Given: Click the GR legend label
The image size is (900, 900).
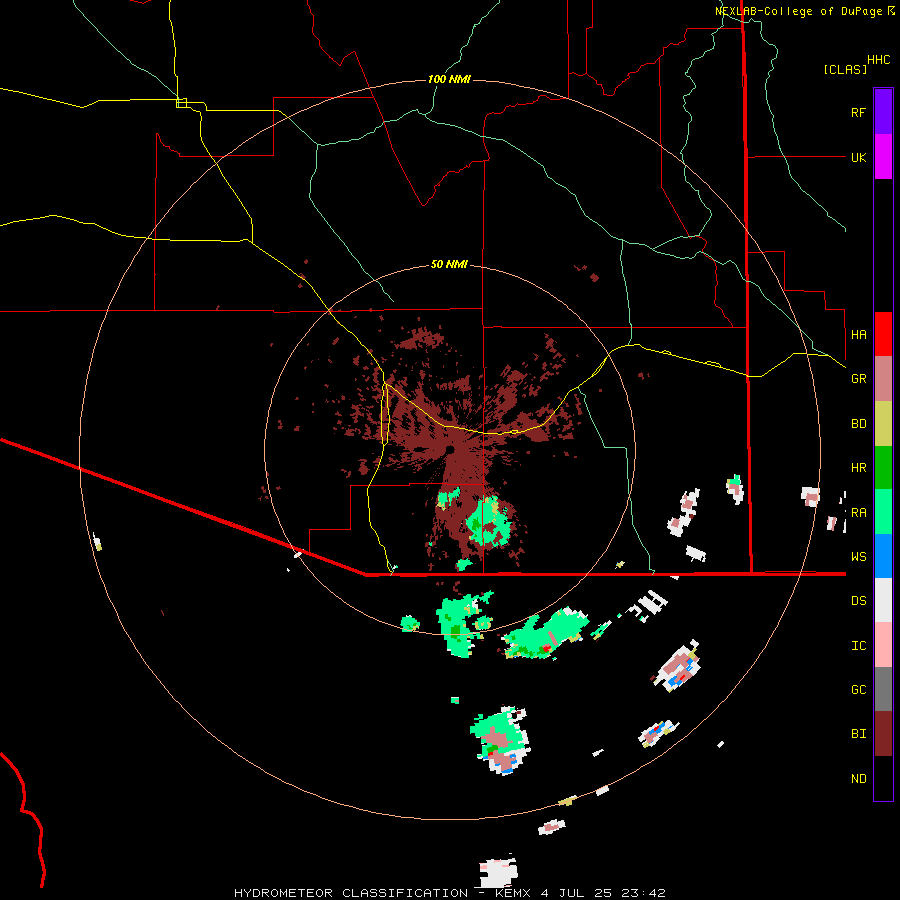Looking at the screenshot, I should click(858, 379).
